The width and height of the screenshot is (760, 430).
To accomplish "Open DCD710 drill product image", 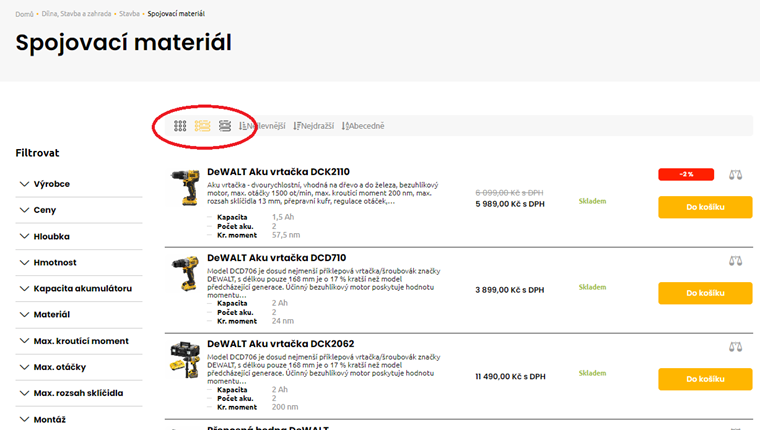I will (x=185, y=274).
